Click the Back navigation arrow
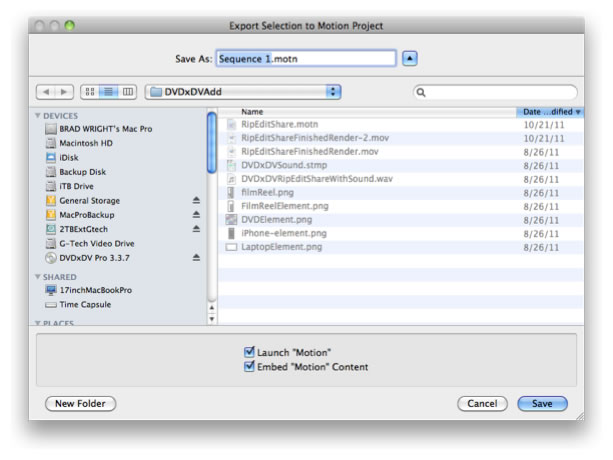The width and height of the screenshot is (613, 460). pyautogui.click(x=46, y=92)
